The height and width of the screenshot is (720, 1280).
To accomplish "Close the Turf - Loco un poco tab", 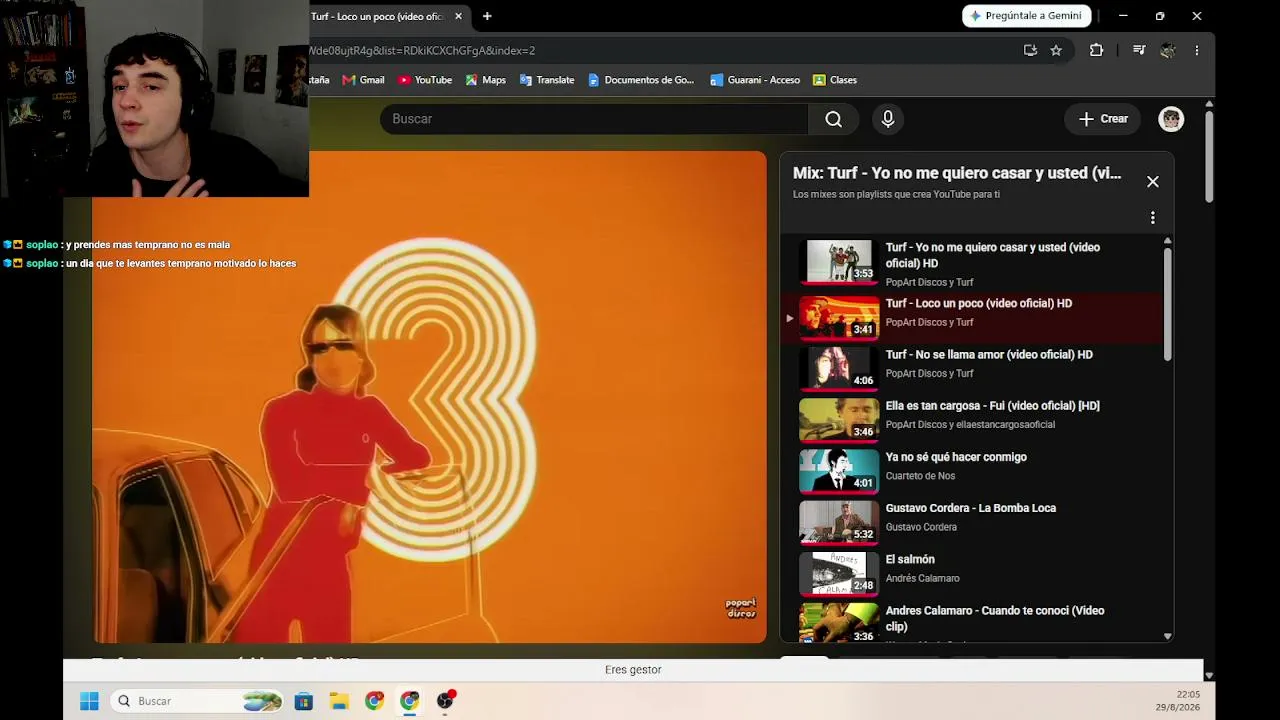I will click(x=458, y=16).
